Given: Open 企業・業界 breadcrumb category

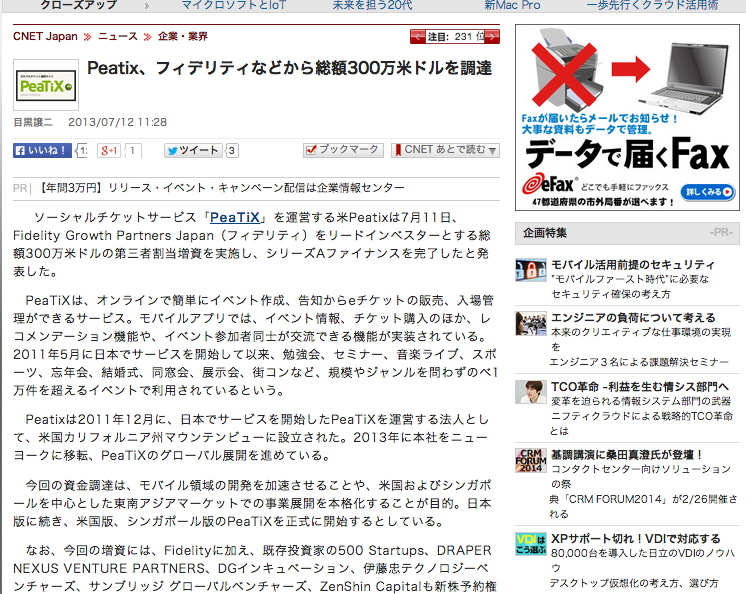Looking at the screenshot, I should 183,37.
